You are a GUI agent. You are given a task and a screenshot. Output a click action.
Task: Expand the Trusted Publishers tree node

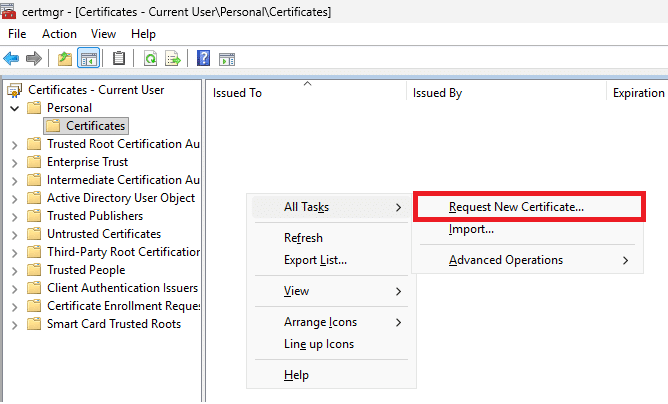pyautogui.click(x=14, y=216)
